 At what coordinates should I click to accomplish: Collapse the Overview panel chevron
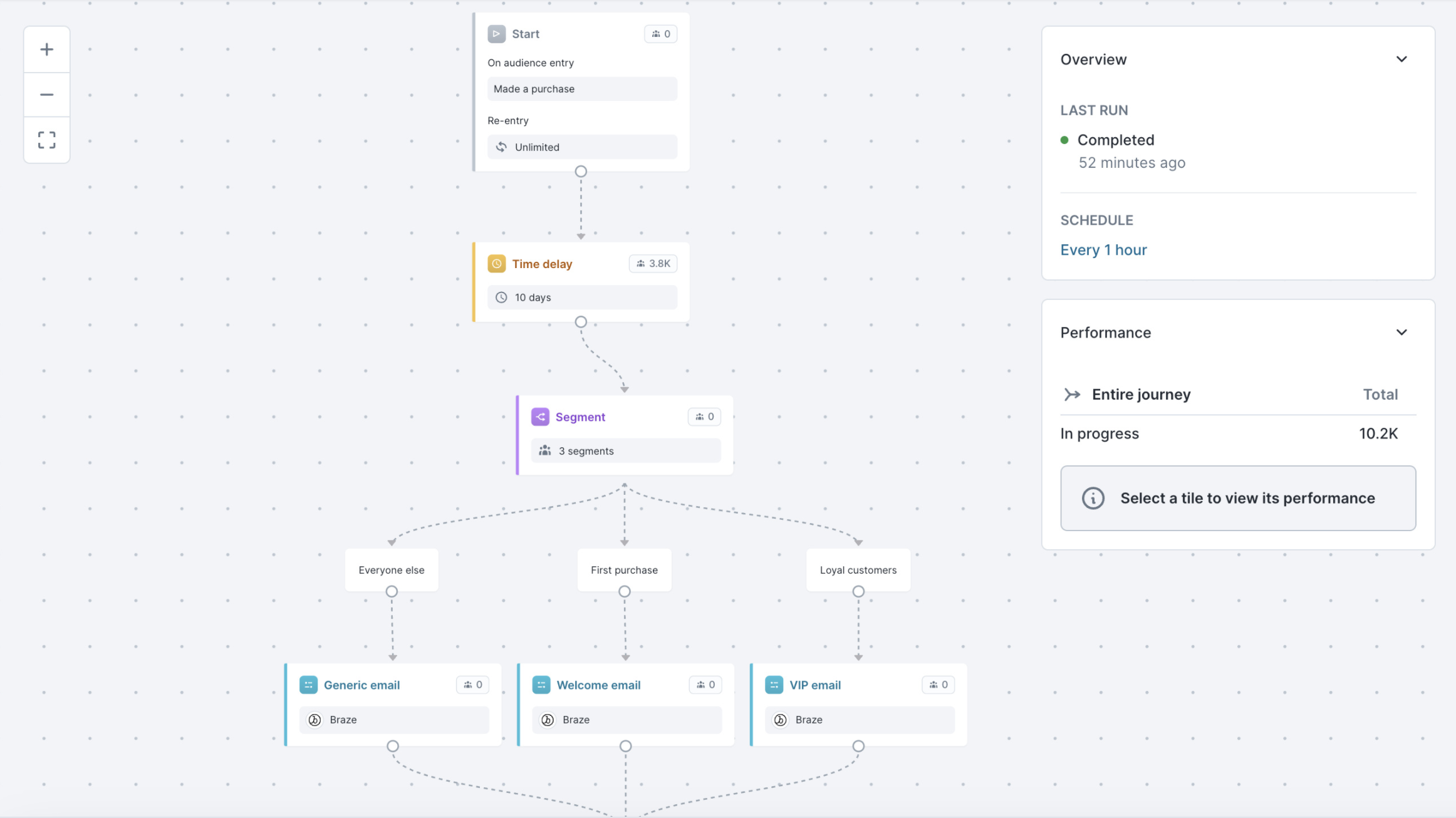click(1402, 59)
